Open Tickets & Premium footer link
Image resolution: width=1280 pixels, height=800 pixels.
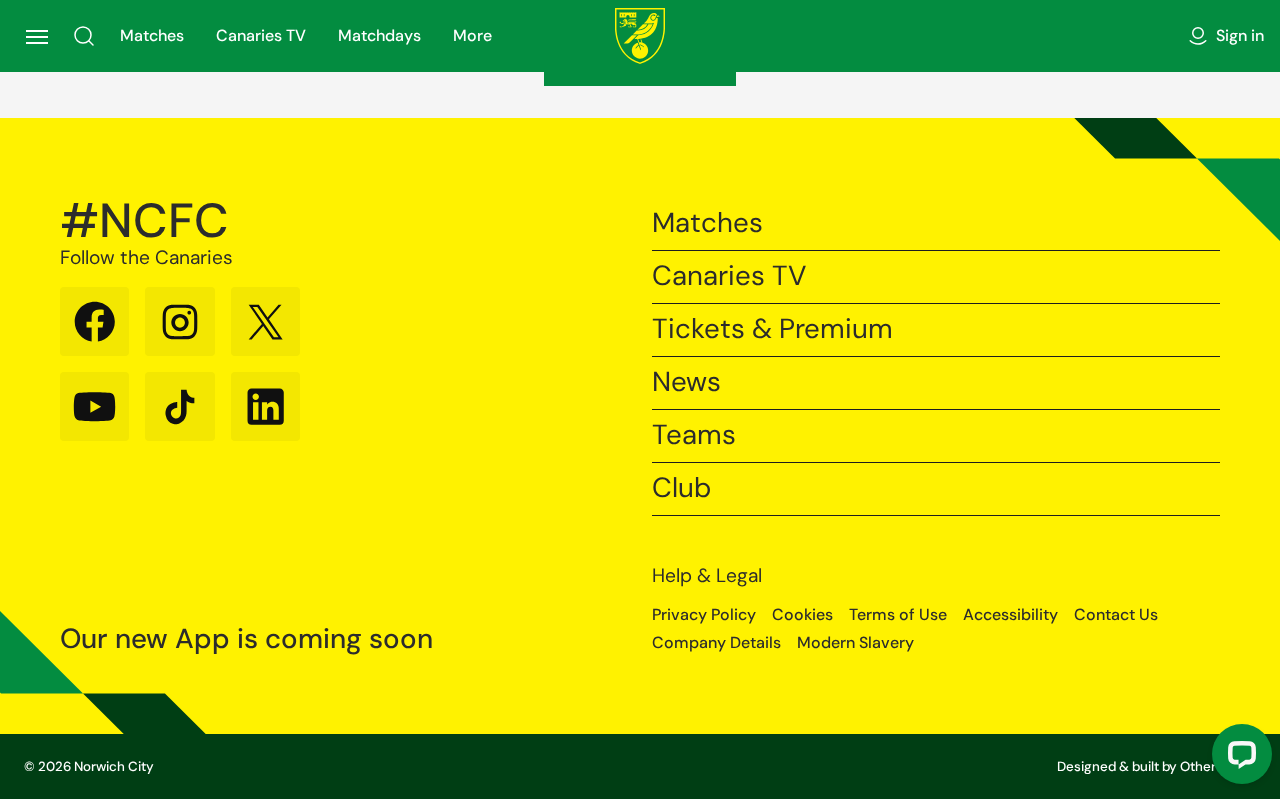[936, 329]
